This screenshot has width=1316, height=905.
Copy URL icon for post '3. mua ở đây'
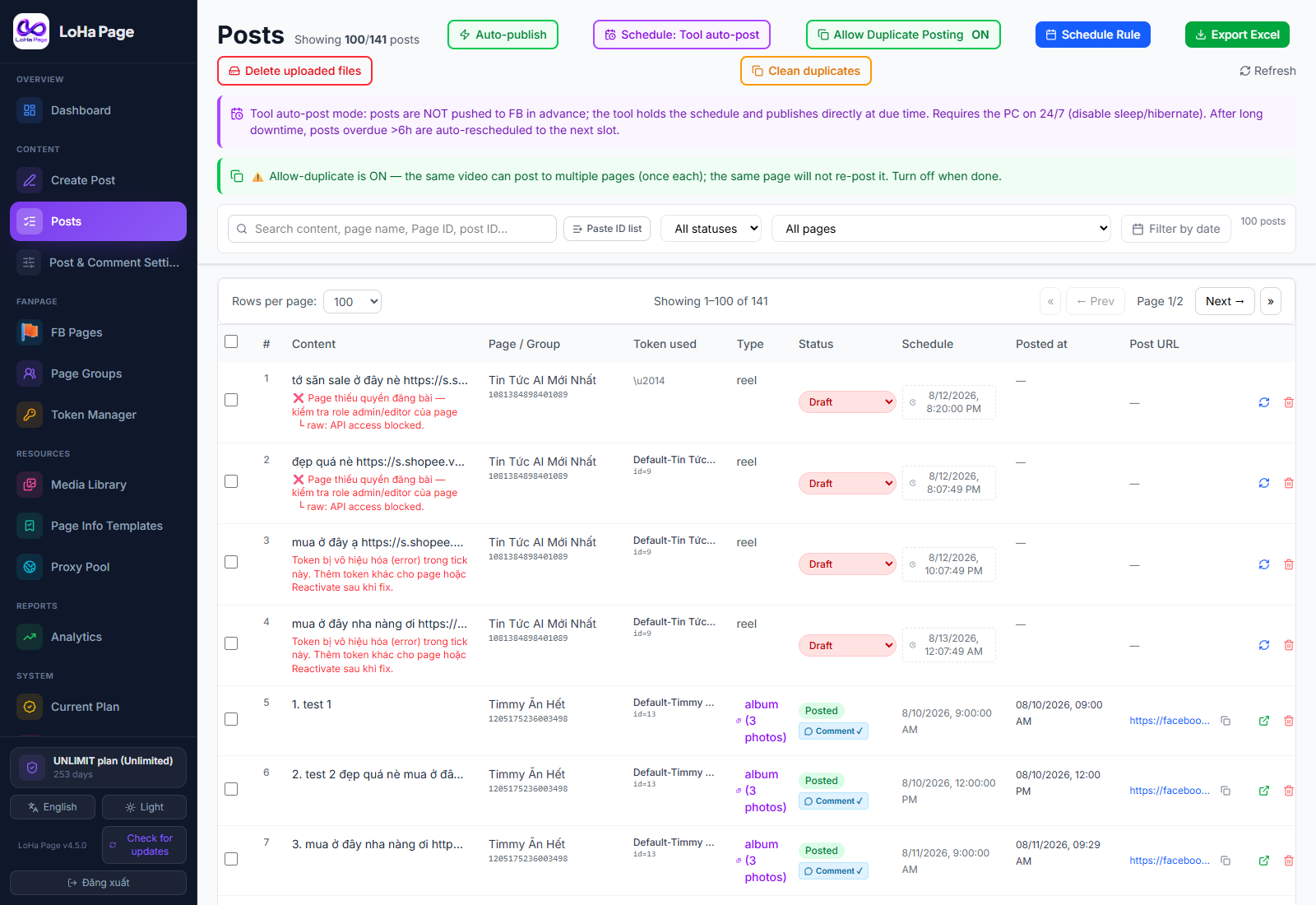point(1226,861)
